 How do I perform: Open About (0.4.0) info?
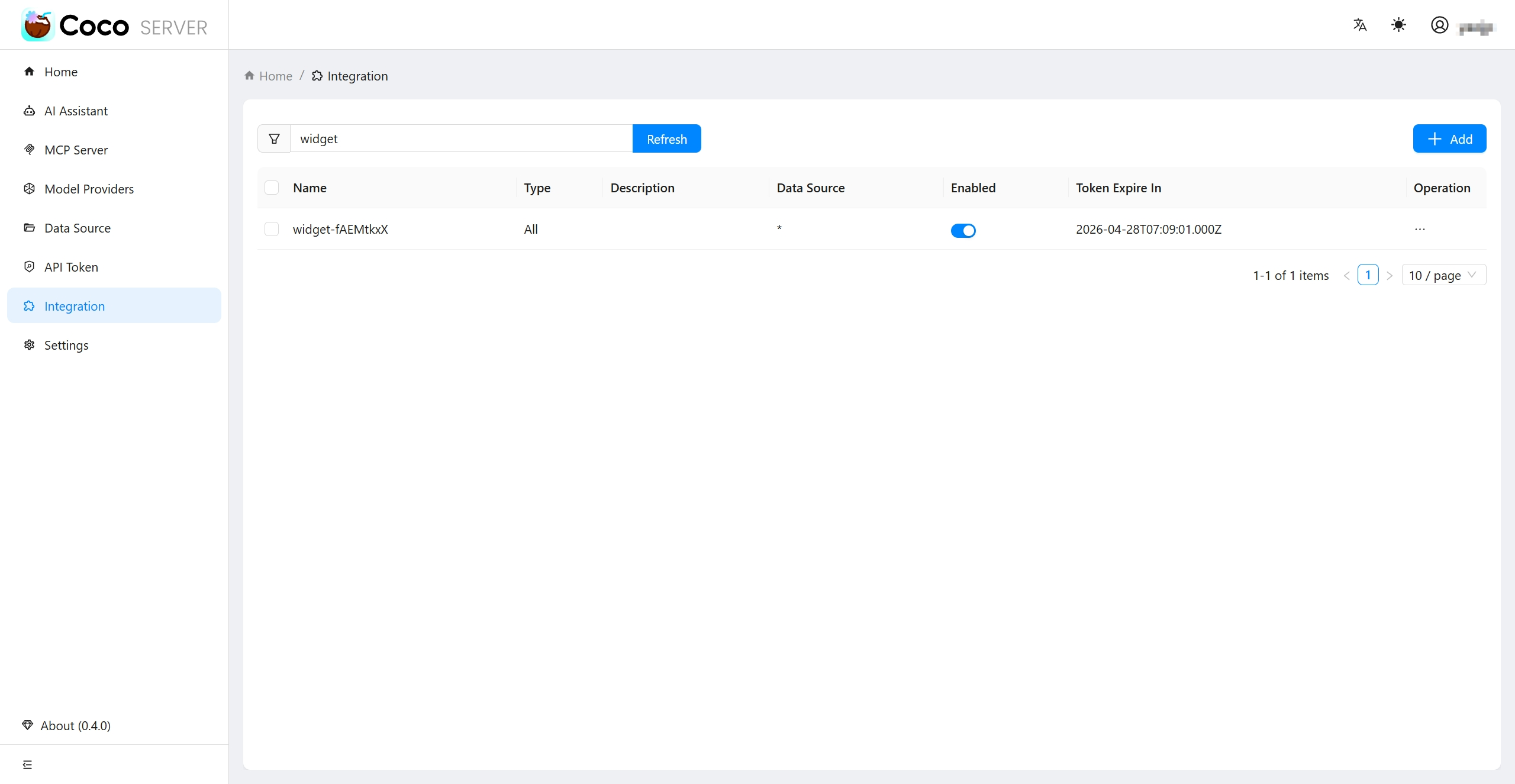(76, 725)
